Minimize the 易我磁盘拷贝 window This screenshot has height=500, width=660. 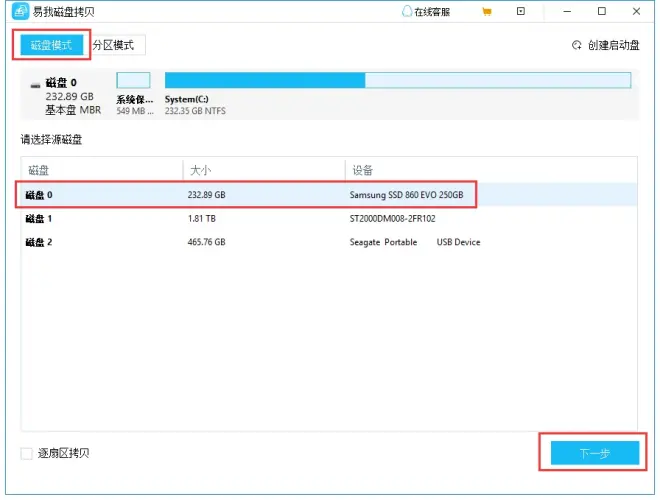pos(567,11)
